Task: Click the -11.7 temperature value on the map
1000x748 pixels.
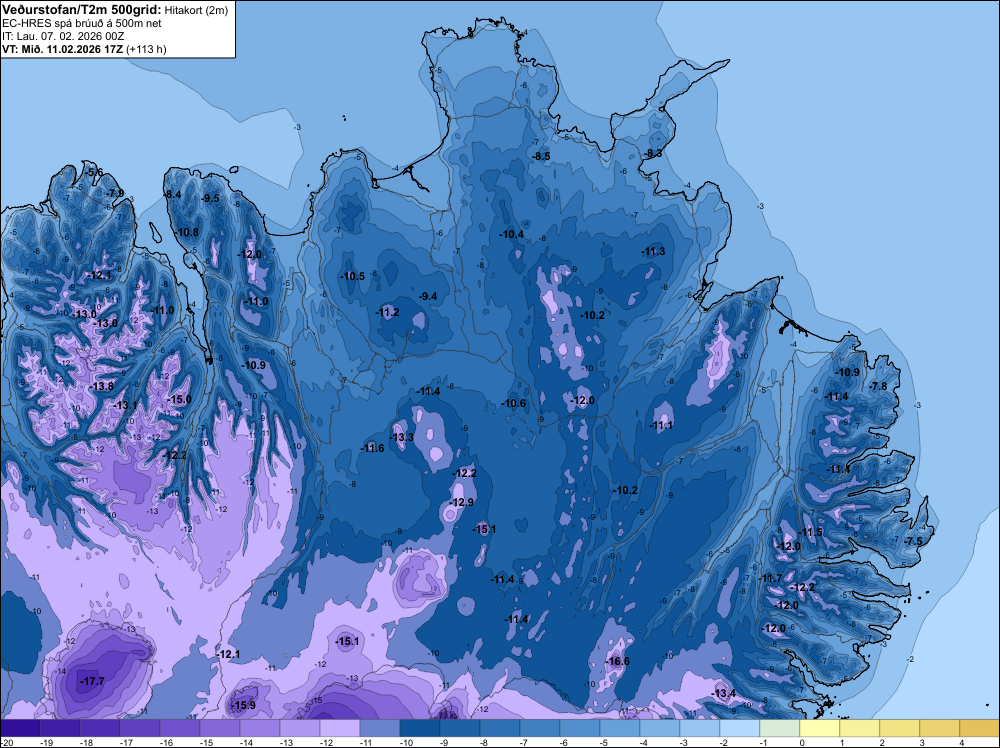Action: point(770,578)
